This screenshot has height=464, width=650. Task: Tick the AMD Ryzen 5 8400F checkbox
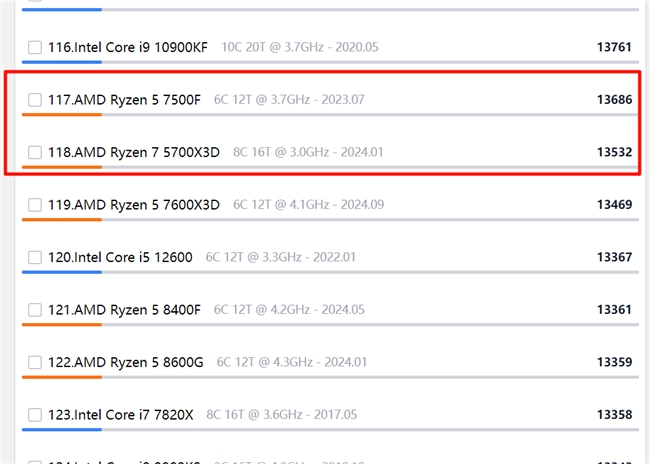(x=35, y=310)
